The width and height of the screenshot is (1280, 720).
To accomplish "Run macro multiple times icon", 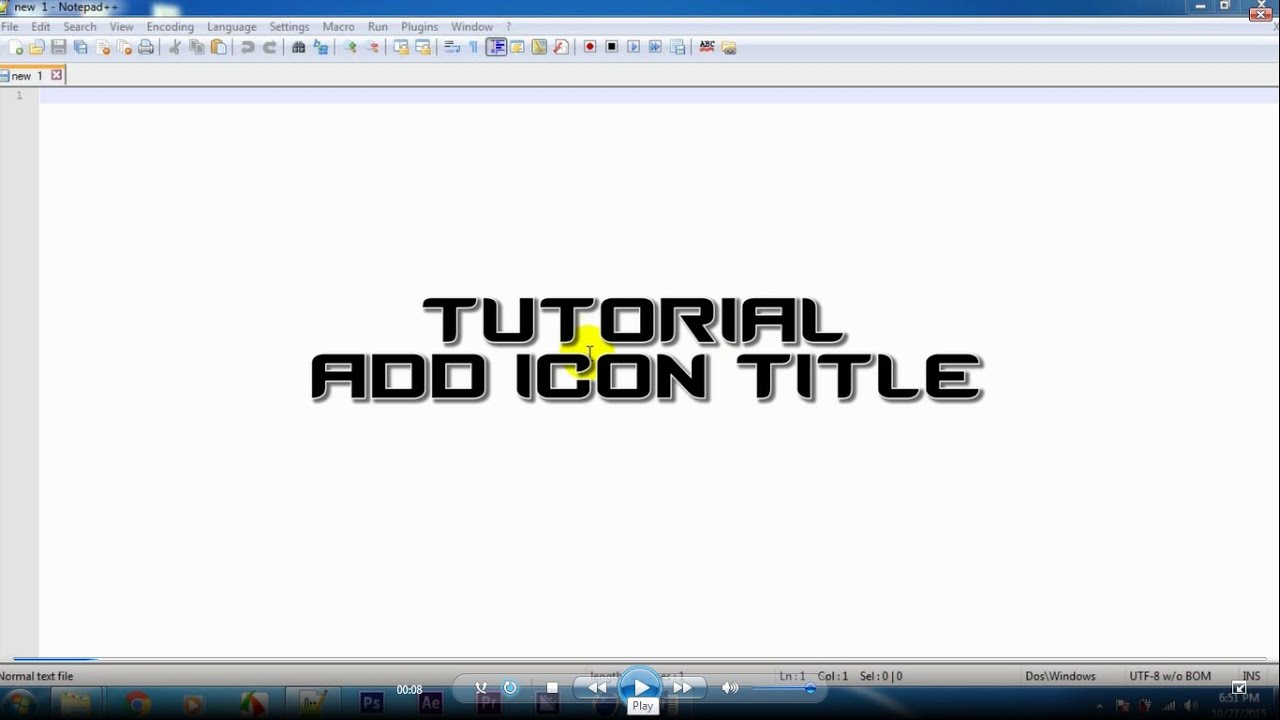I will pyautogui.click(x=655, y=47).
